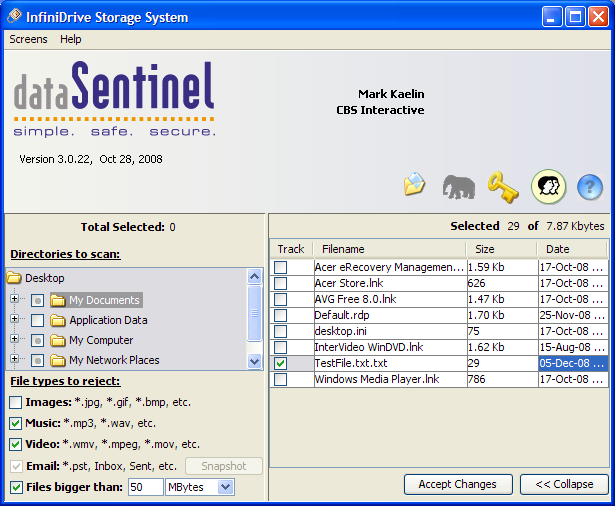Select the TestFile.txt.txt filename

[x=351, y=363]
